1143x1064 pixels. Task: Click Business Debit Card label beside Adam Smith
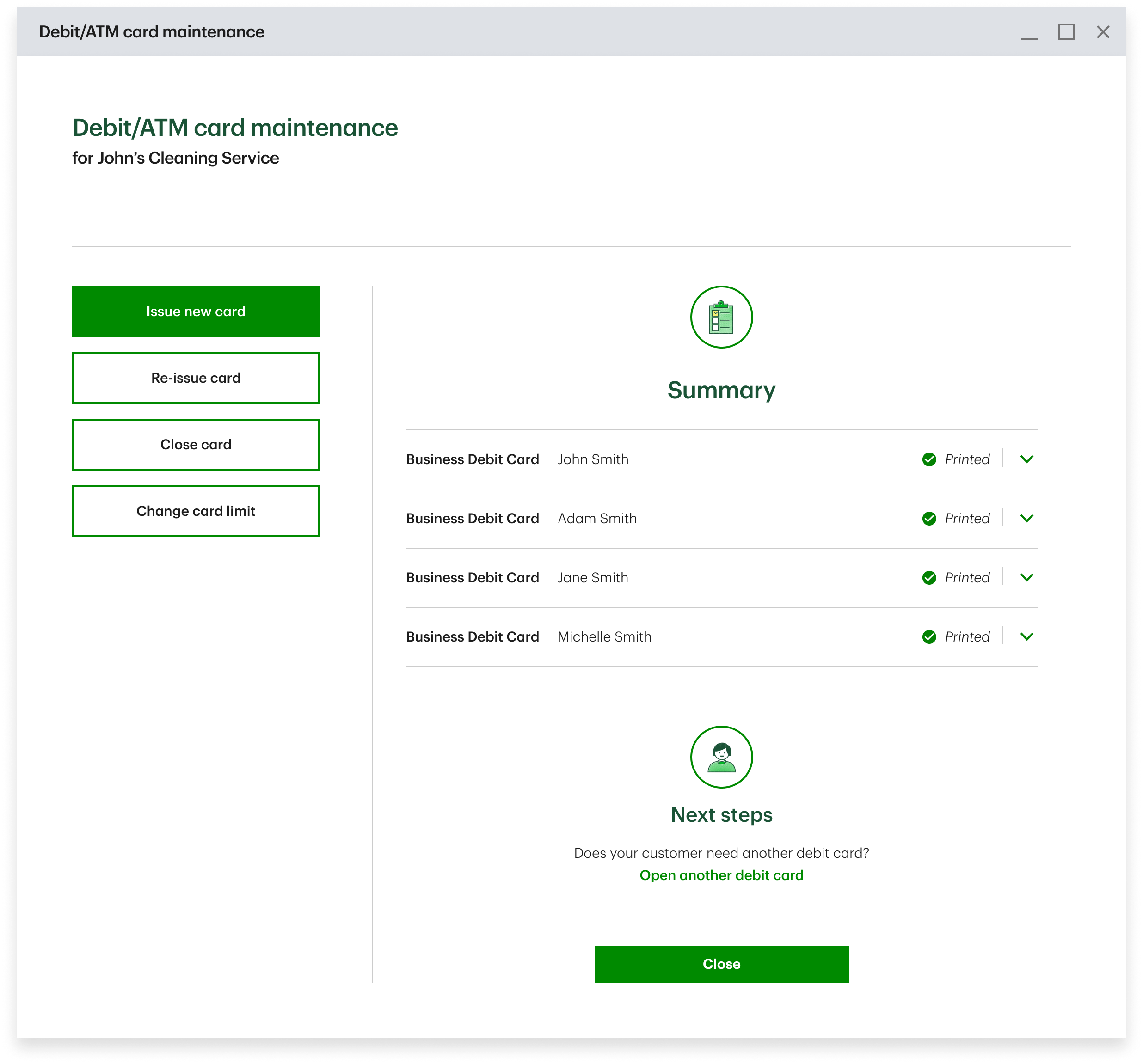pos(472,519)
